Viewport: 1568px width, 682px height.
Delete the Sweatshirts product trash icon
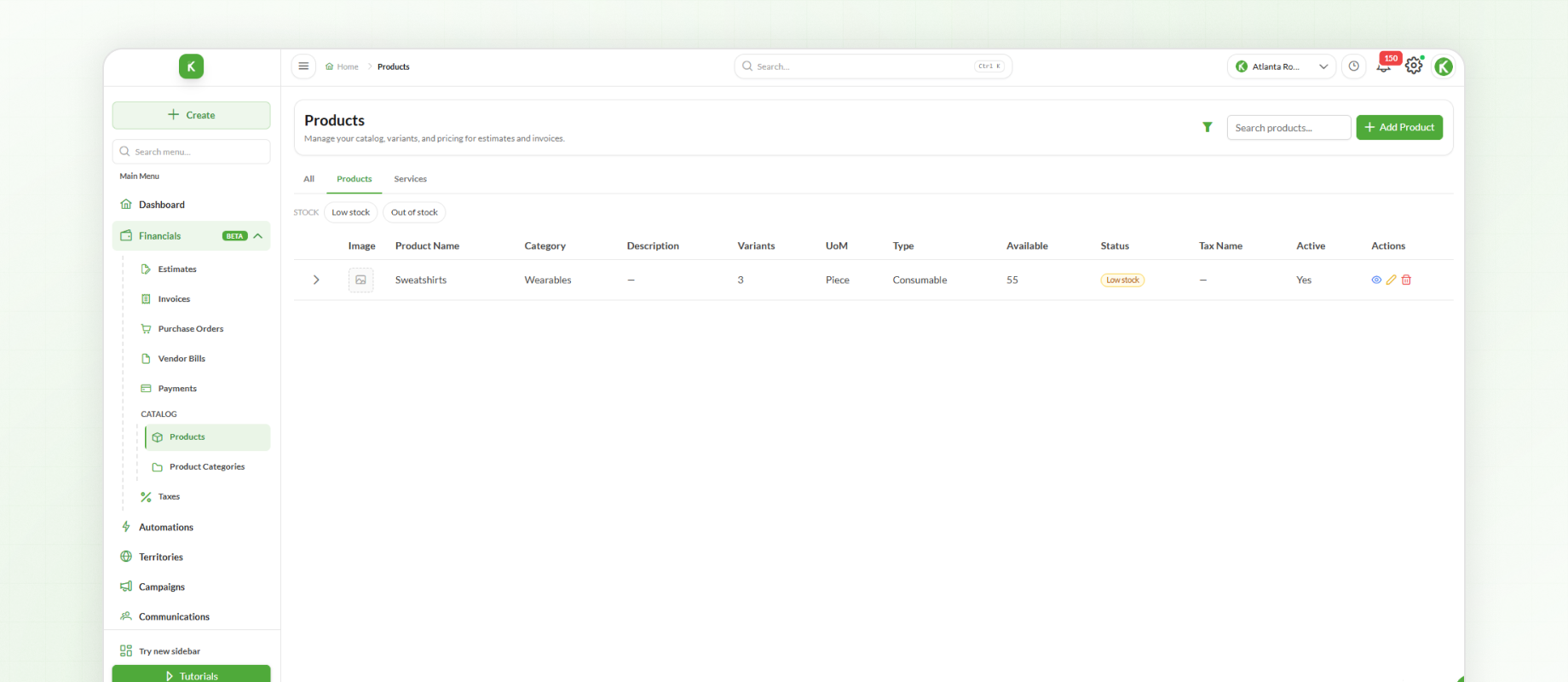[x=1406, y=280]
